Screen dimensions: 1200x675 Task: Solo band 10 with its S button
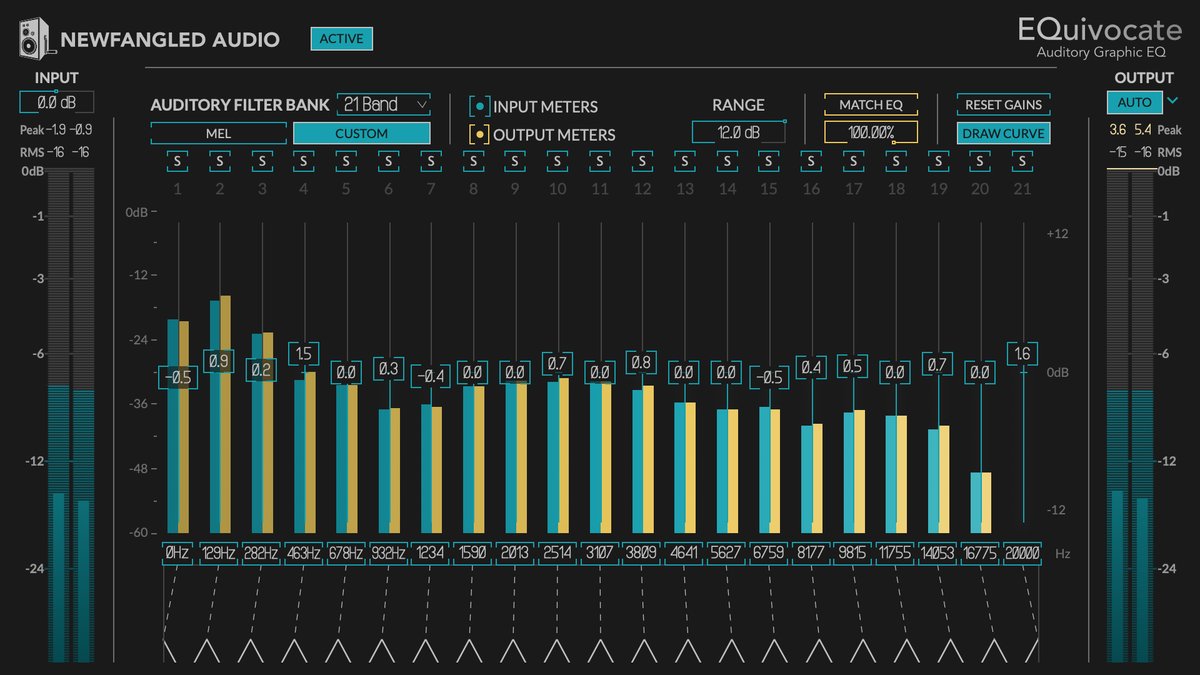pos(558,160)
